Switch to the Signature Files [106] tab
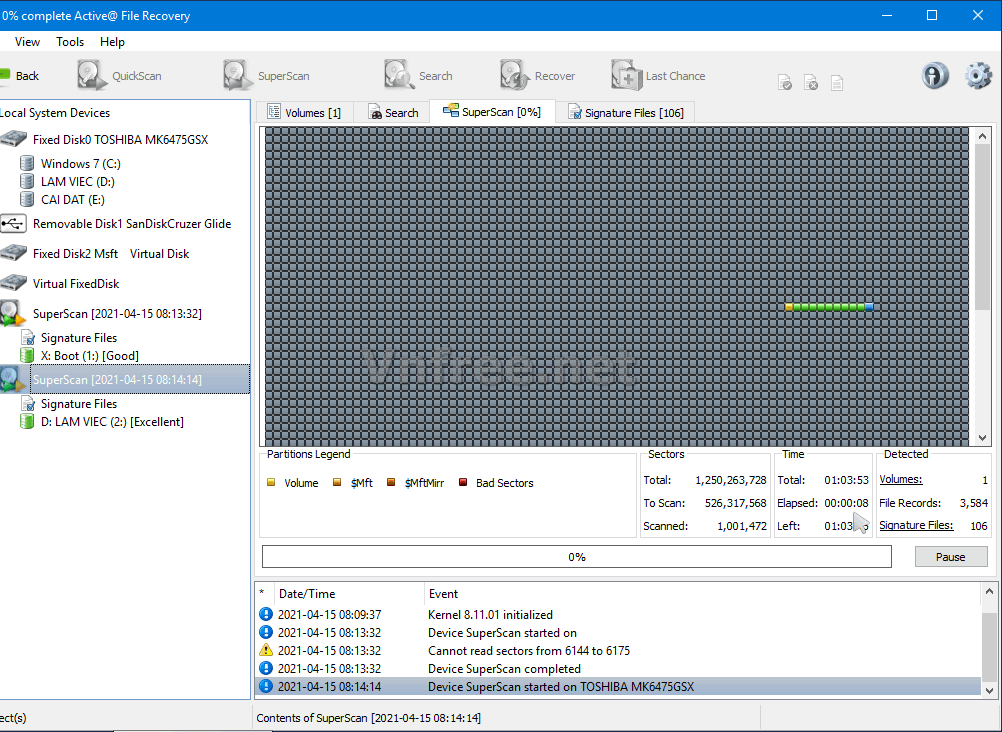Viewport: 1002px width, 732px height. coord(625,113)
